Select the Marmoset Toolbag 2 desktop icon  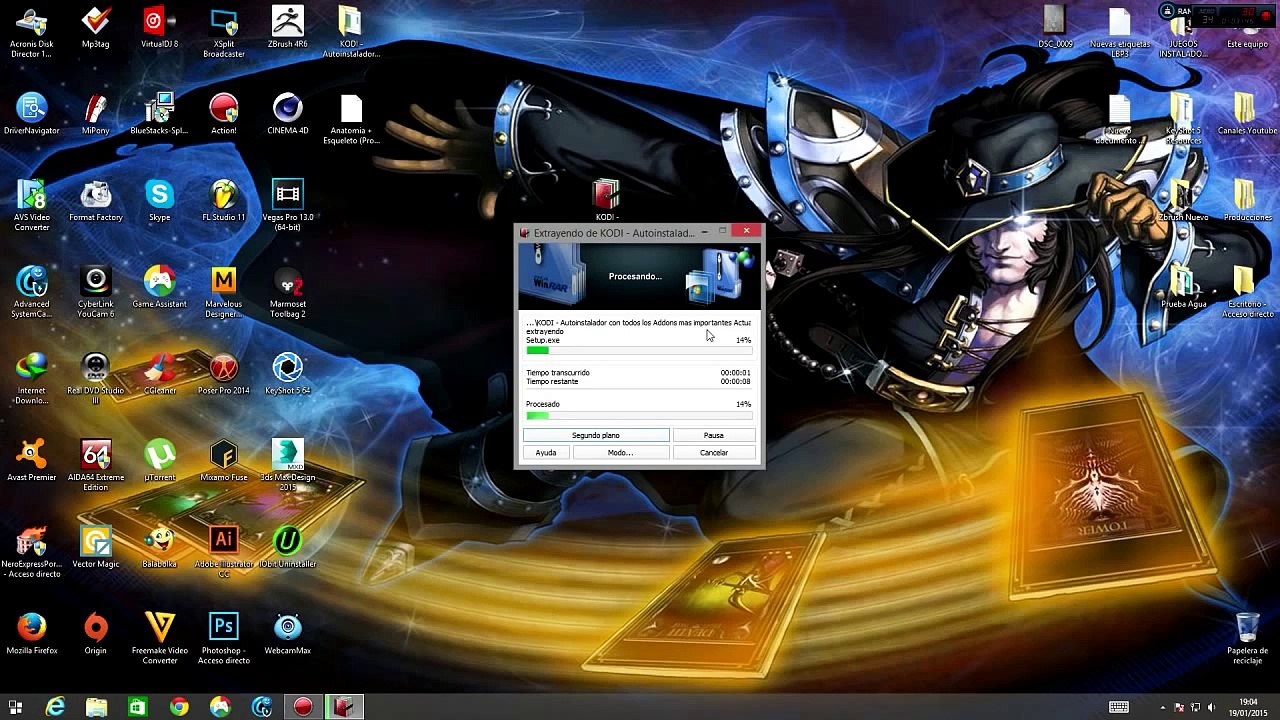tap(288, 293)
